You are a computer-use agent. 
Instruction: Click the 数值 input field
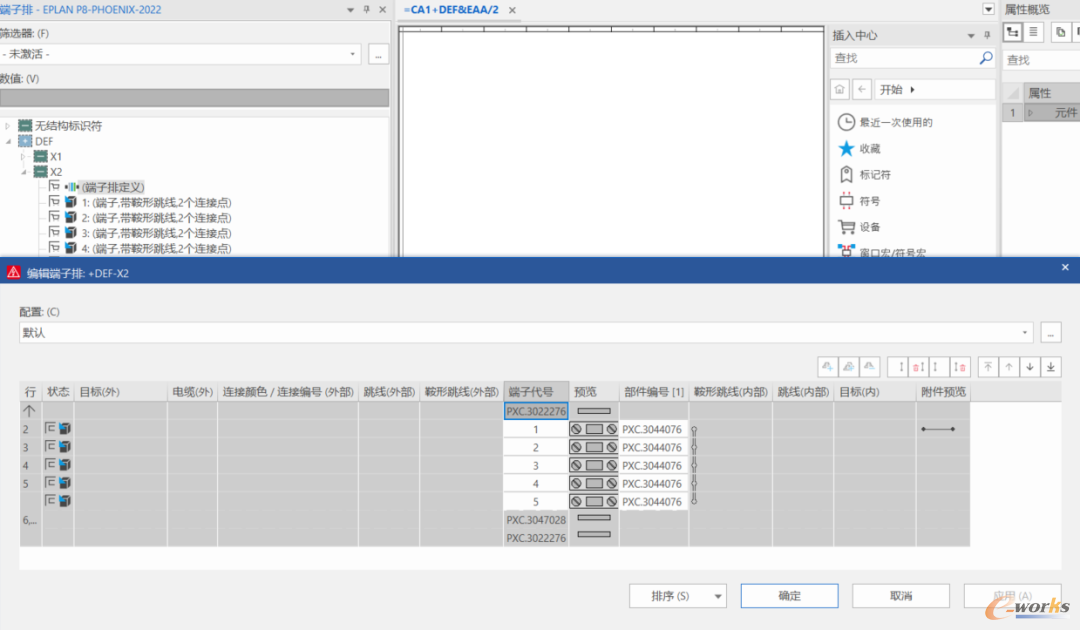[194, 98]
